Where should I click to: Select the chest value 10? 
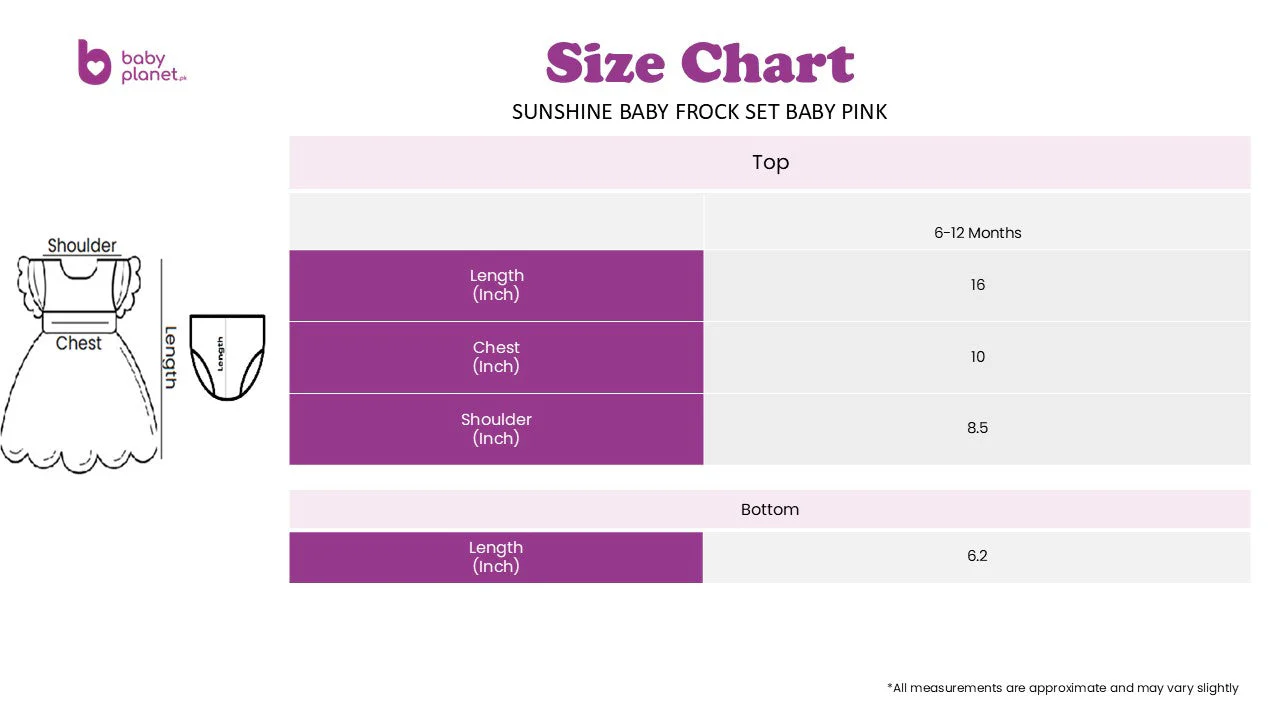(x=978, y=357)
